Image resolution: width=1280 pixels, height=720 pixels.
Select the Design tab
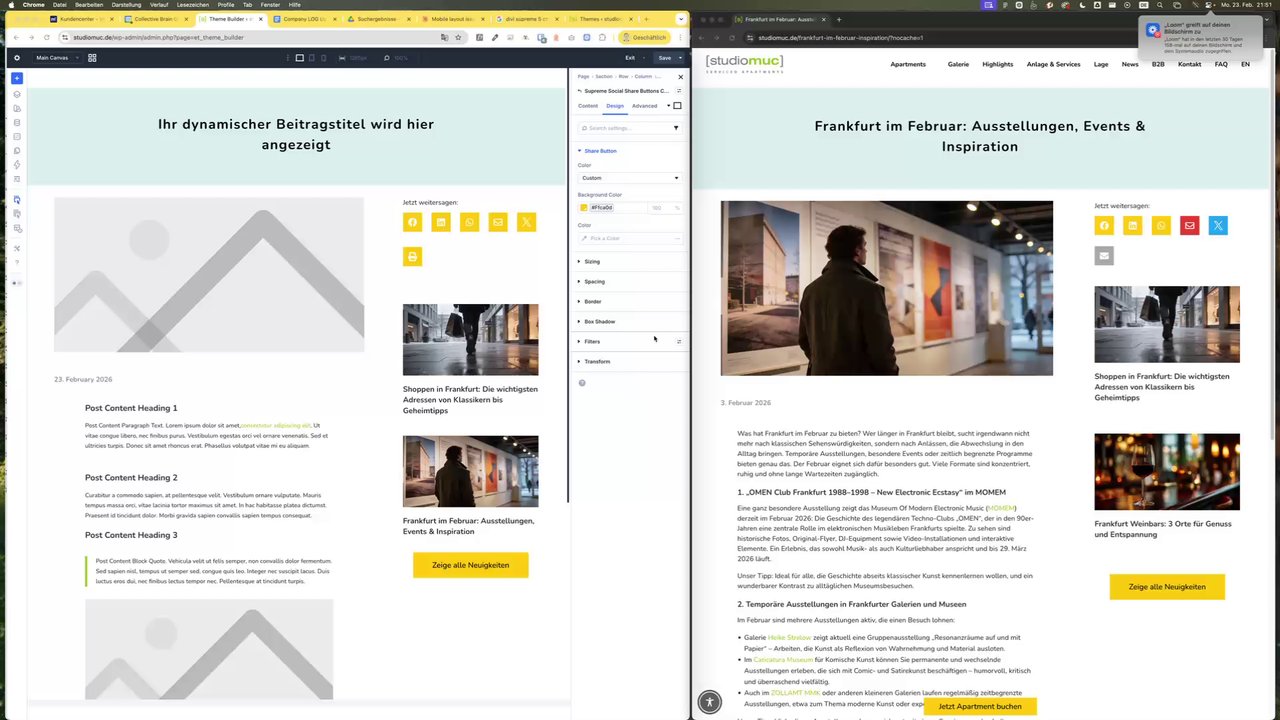click(615, 106)
